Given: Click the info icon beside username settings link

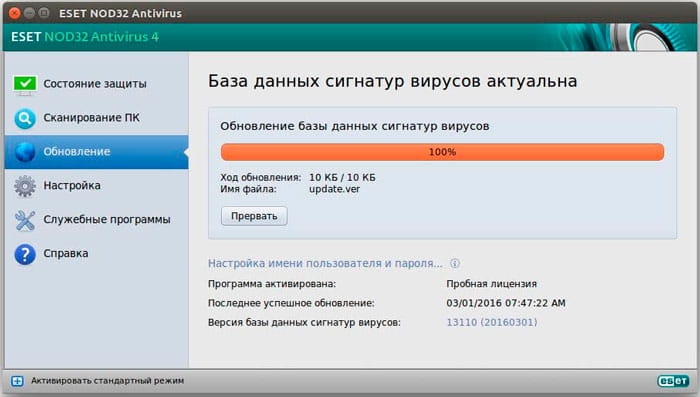Looking at the screenshot, I should pos(455,263).
